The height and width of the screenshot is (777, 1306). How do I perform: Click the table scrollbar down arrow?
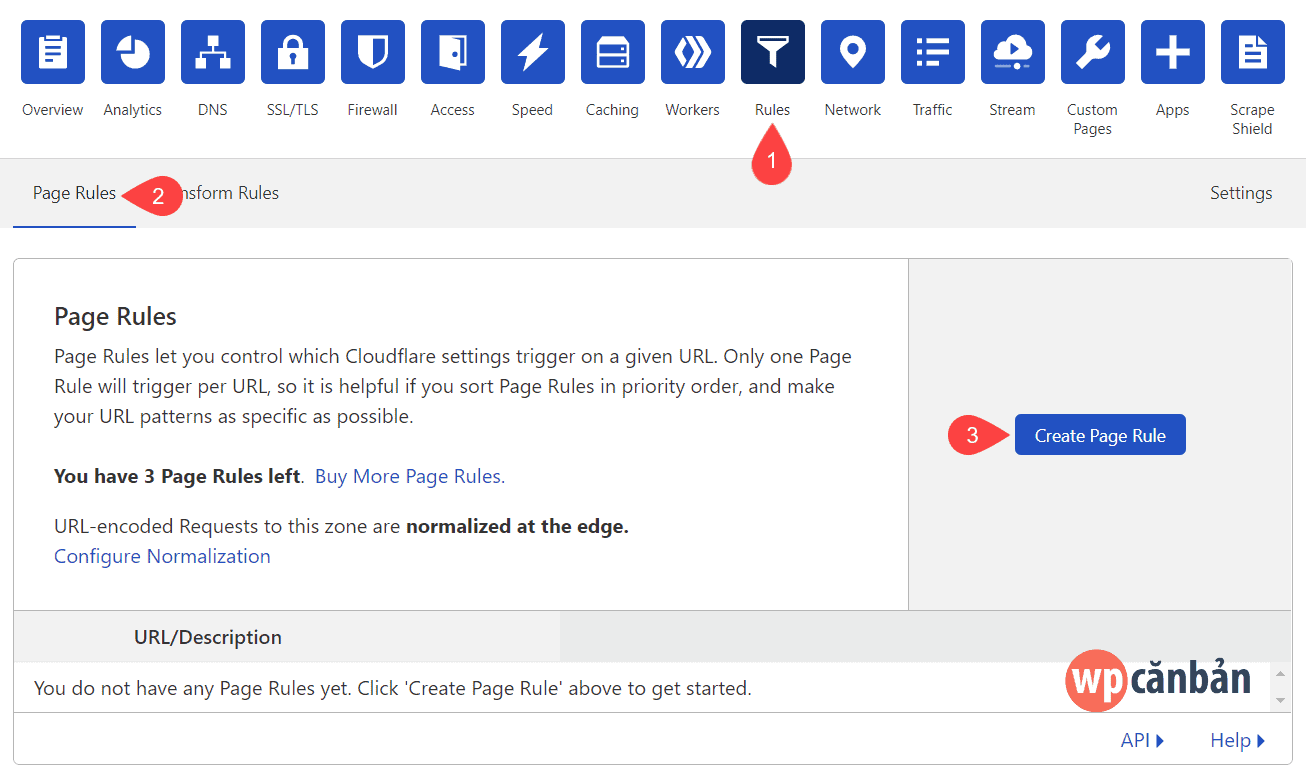1281,701
